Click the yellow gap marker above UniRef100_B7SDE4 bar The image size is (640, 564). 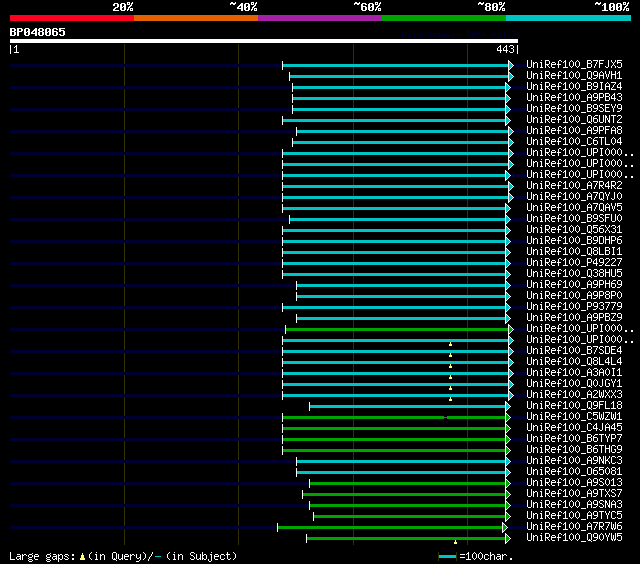(x=450, y=344)
